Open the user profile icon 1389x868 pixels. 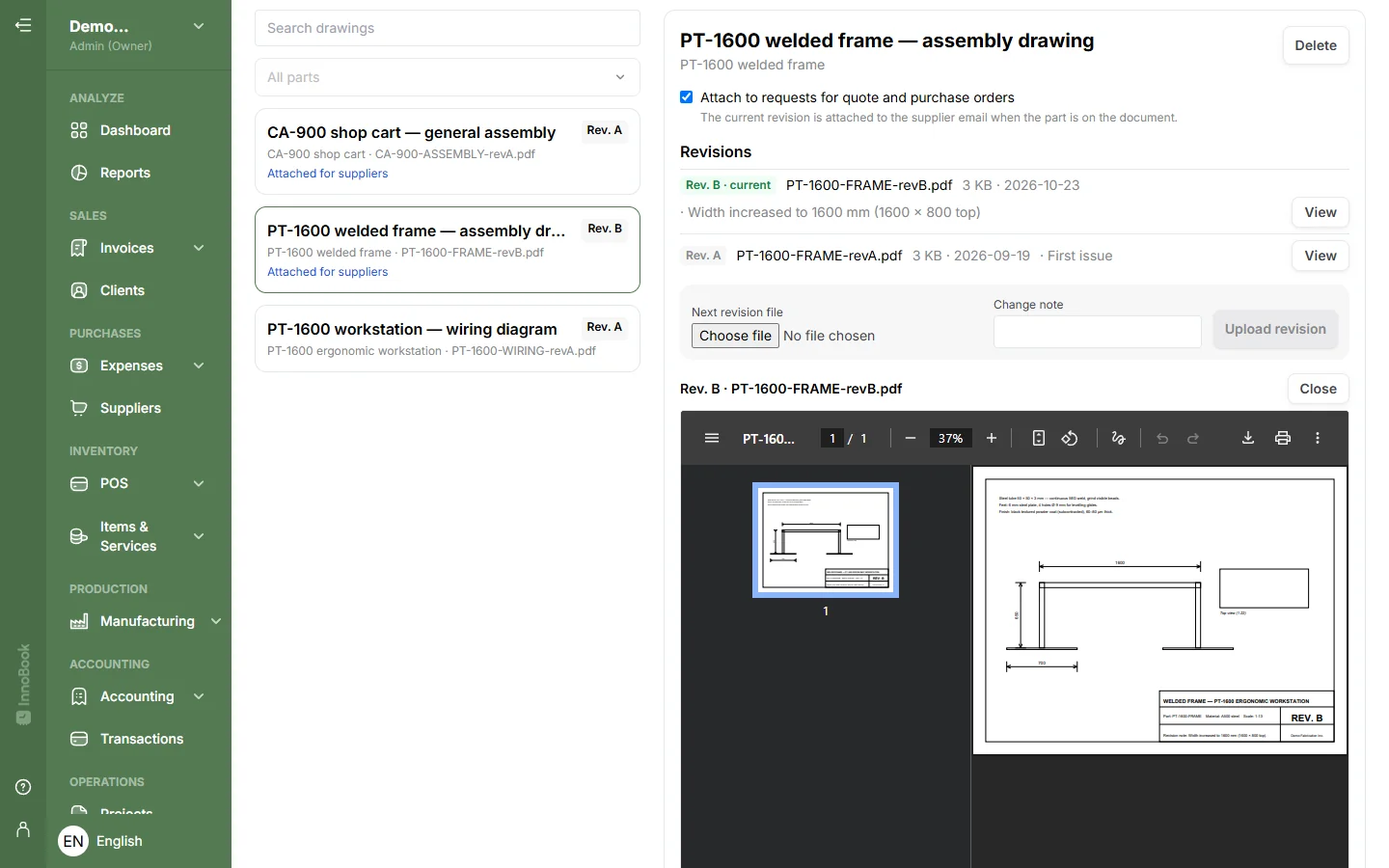[23, 829]
